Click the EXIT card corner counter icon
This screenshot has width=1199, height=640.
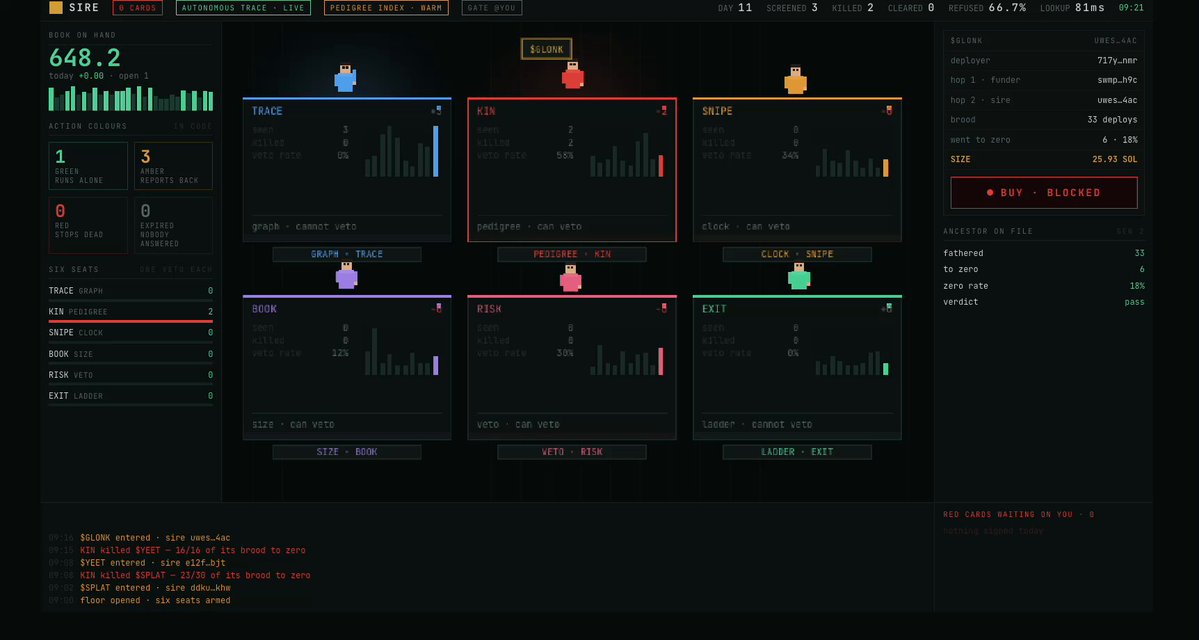[x=886, y=308]
